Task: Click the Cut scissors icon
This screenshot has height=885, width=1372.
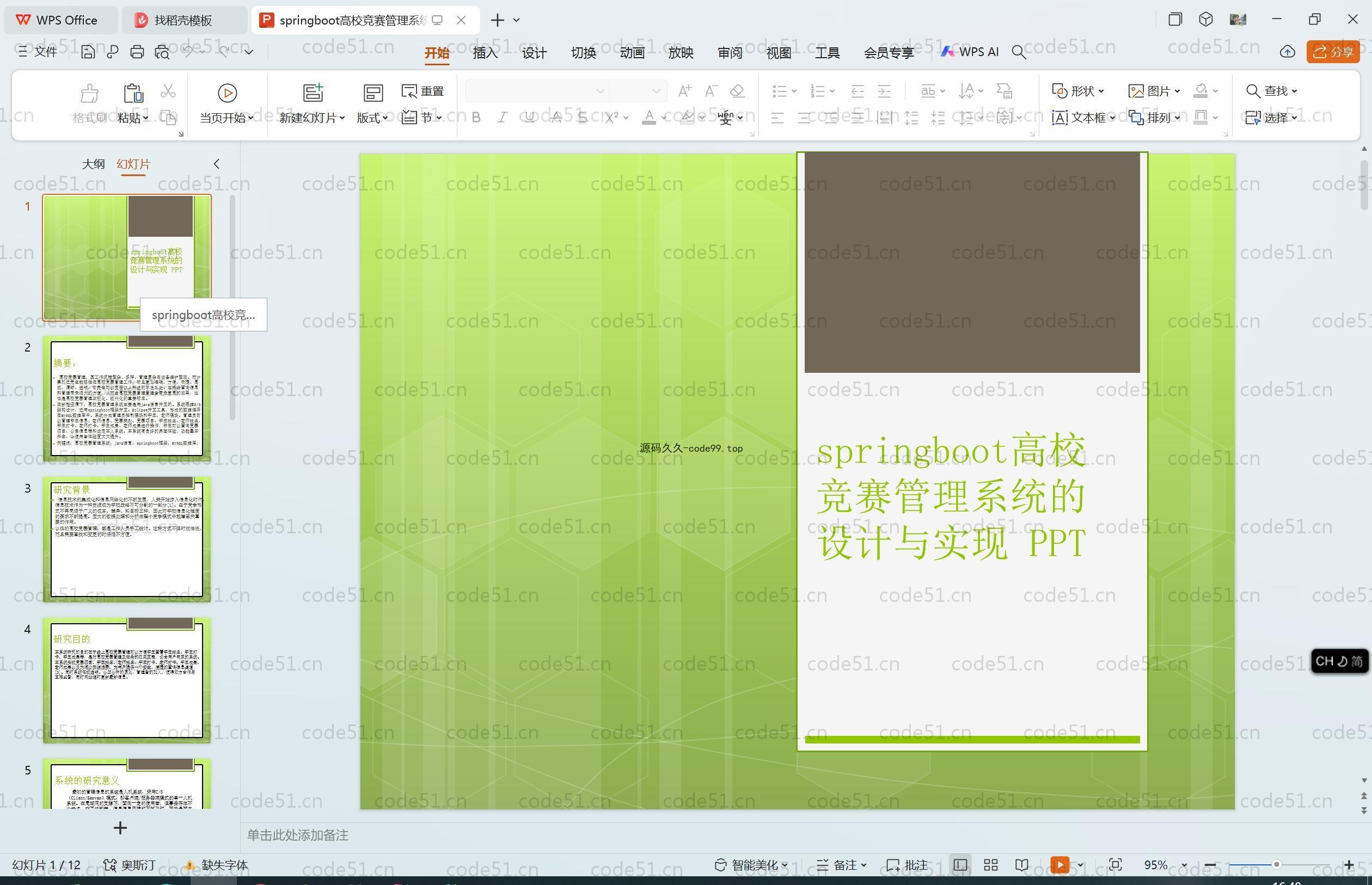Action: click(168, 91)
